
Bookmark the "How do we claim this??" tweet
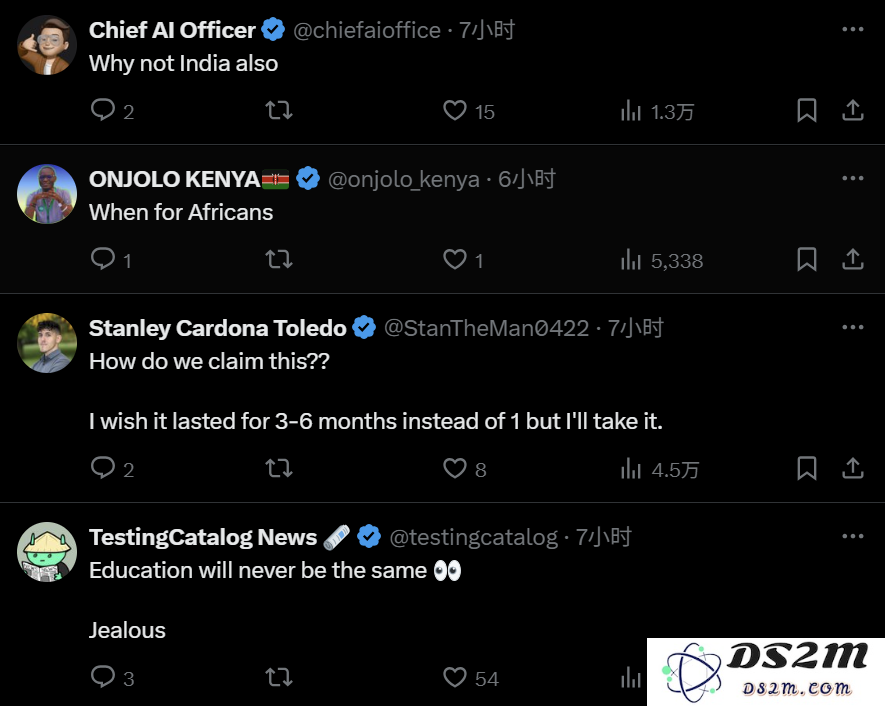click(807, 468)
